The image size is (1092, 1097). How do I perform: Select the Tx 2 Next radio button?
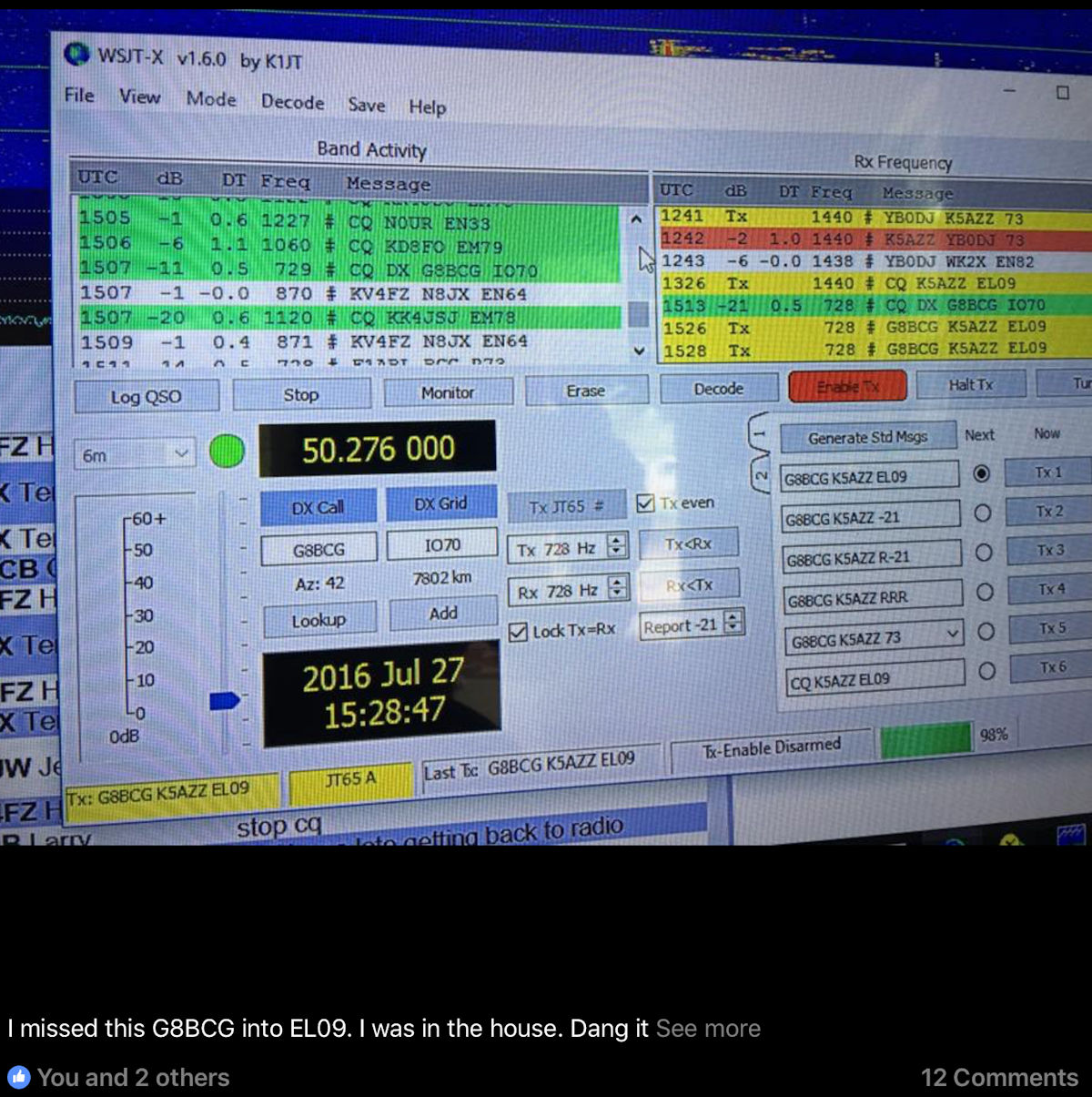[982, 513]
